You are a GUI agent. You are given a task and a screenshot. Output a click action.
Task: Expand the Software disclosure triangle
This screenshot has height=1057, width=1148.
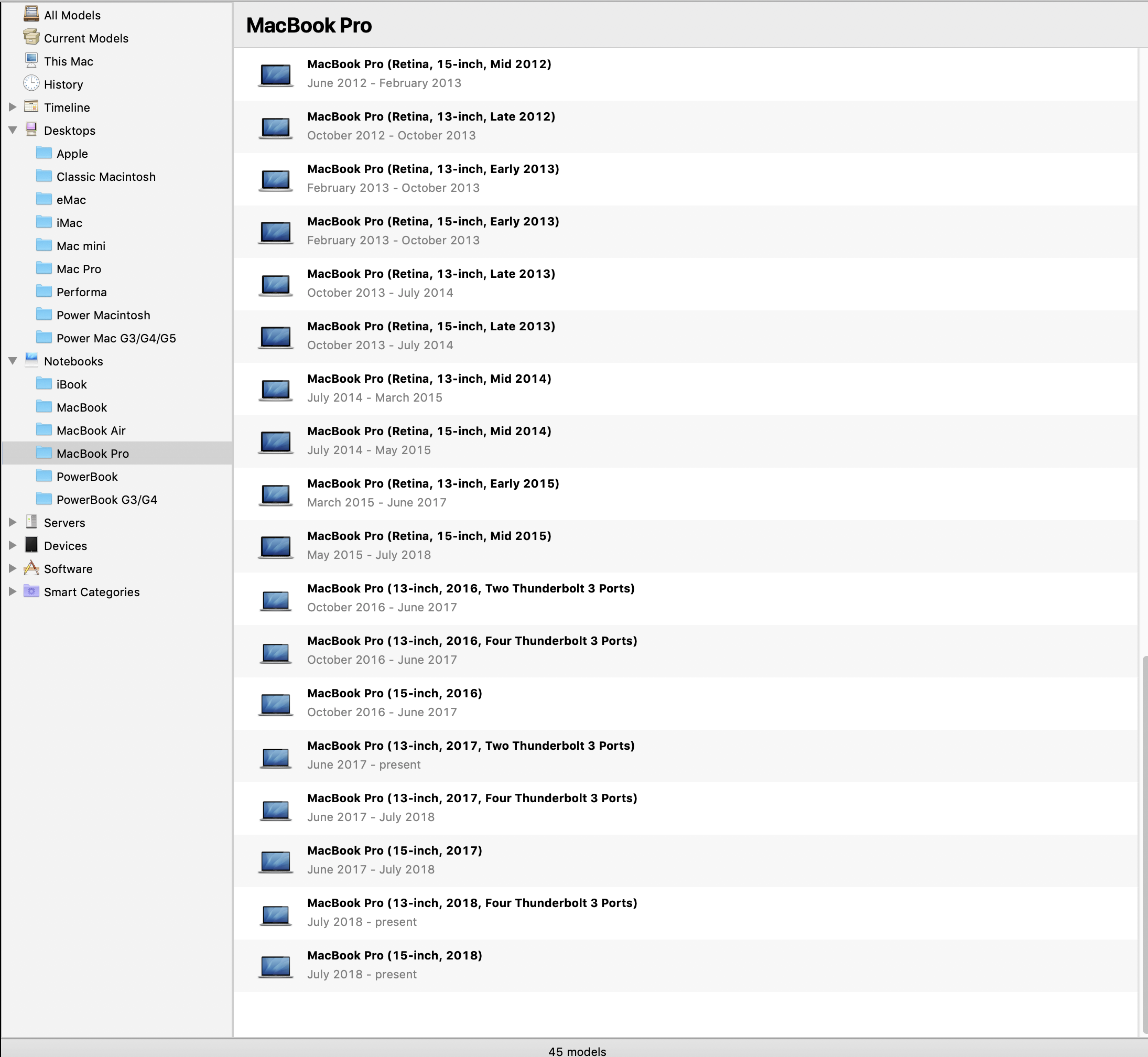(13, 568)
